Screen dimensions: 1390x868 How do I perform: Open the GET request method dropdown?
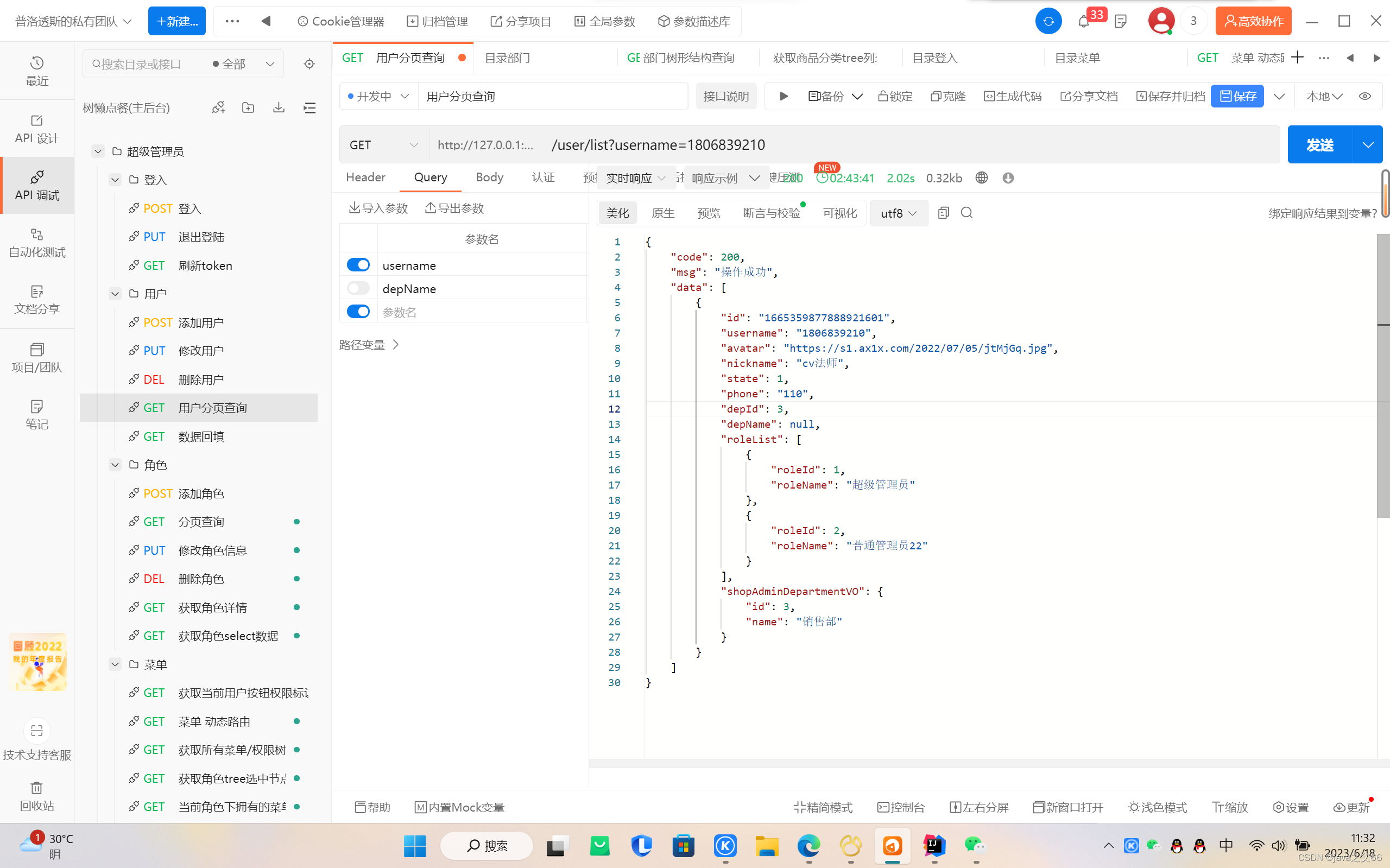coord(383,144)
